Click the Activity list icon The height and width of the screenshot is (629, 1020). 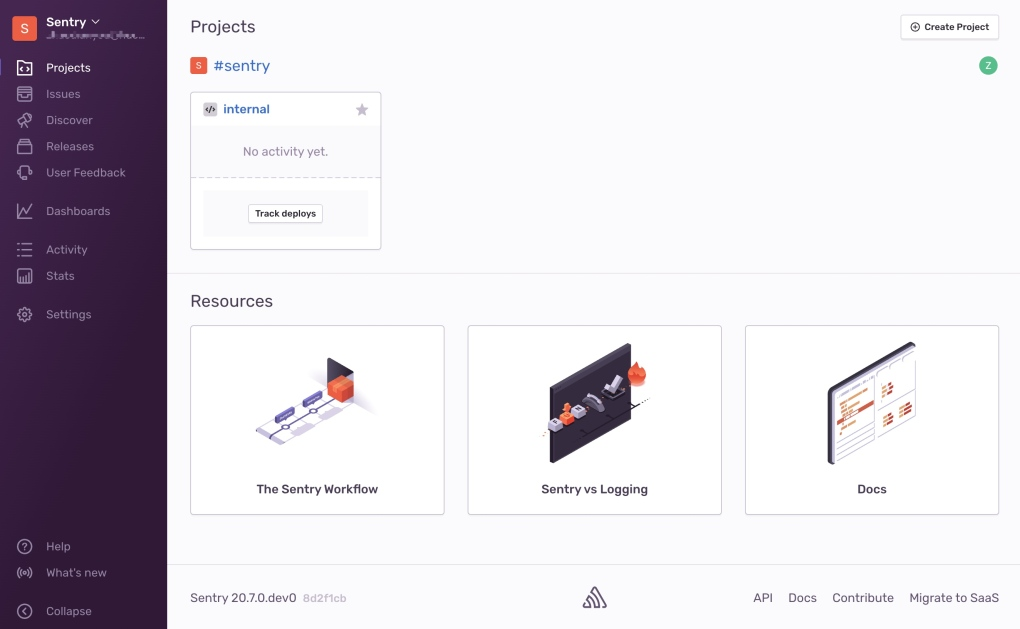25,249
